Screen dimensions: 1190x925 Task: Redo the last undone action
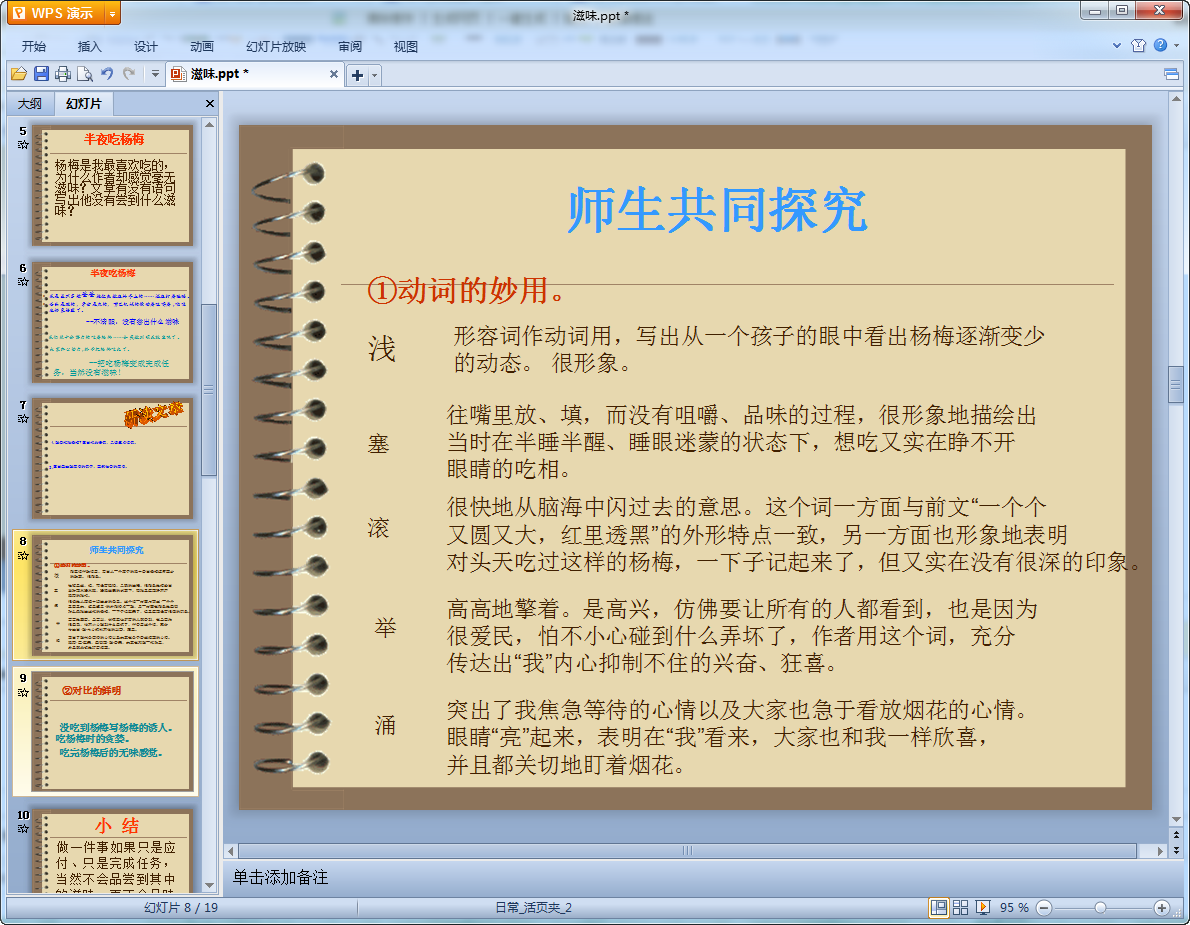(x=129, y=74)
